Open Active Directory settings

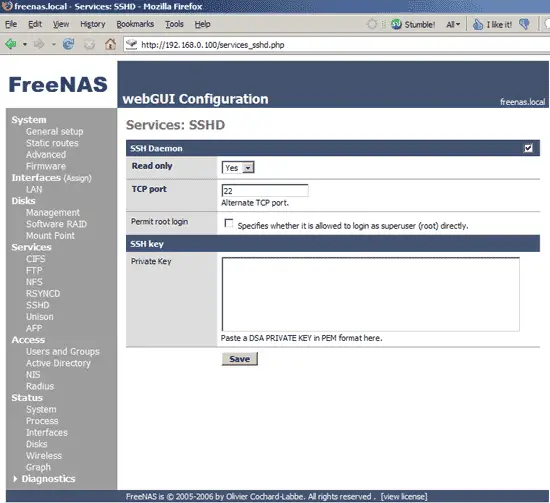click(58, 363)
